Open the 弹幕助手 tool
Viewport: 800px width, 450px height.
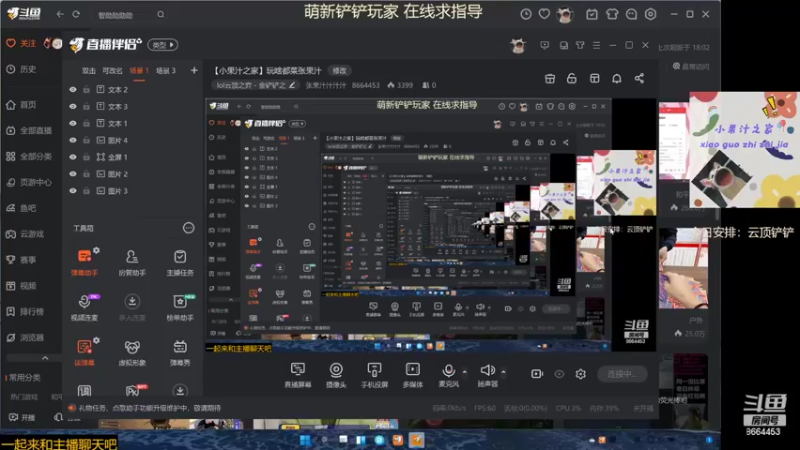pyautogui.click(x=85, y=262)
